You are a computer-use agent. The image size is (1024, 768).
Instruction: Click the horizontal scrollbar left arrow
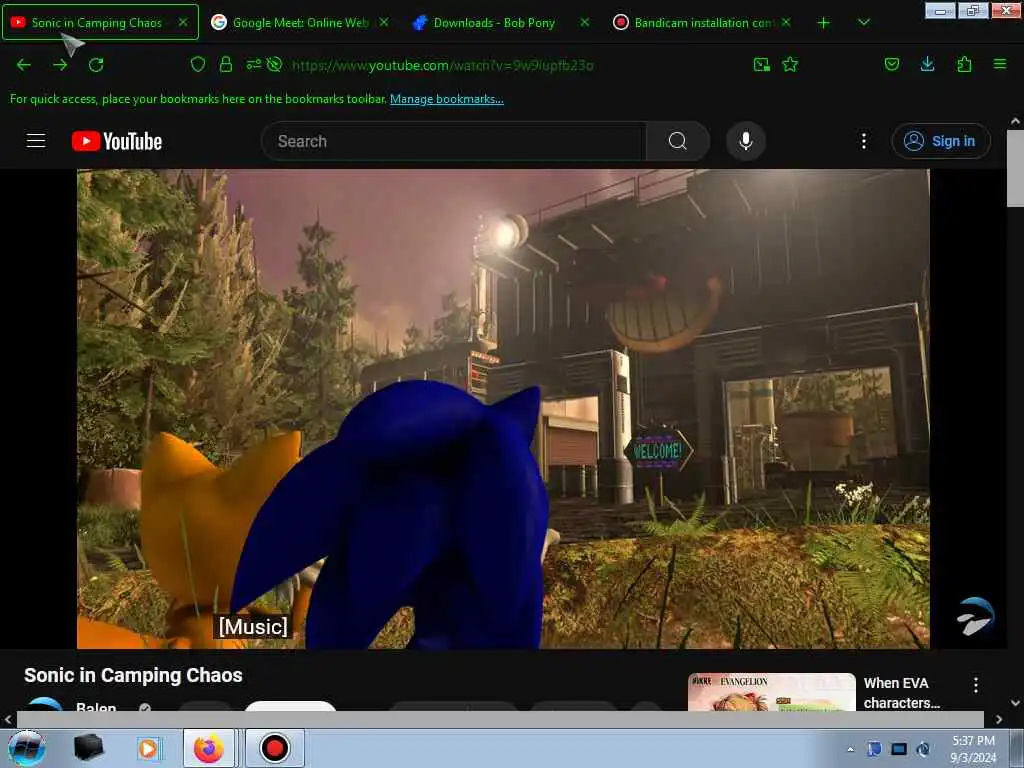(8, 719)
